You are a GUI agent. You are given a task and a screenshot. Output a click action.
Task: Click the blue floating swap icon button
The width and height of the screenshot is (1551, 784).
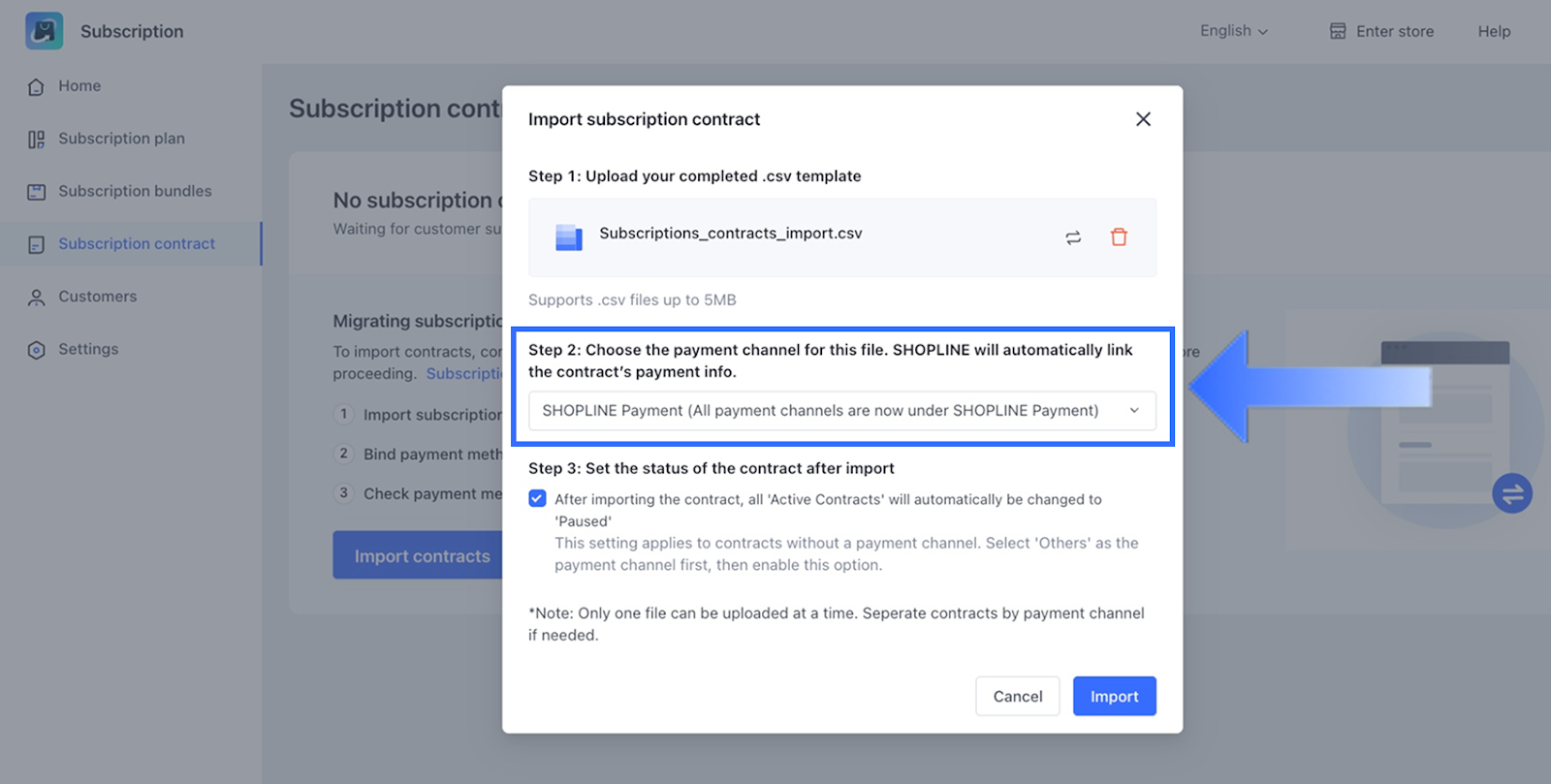point(1511,493)
